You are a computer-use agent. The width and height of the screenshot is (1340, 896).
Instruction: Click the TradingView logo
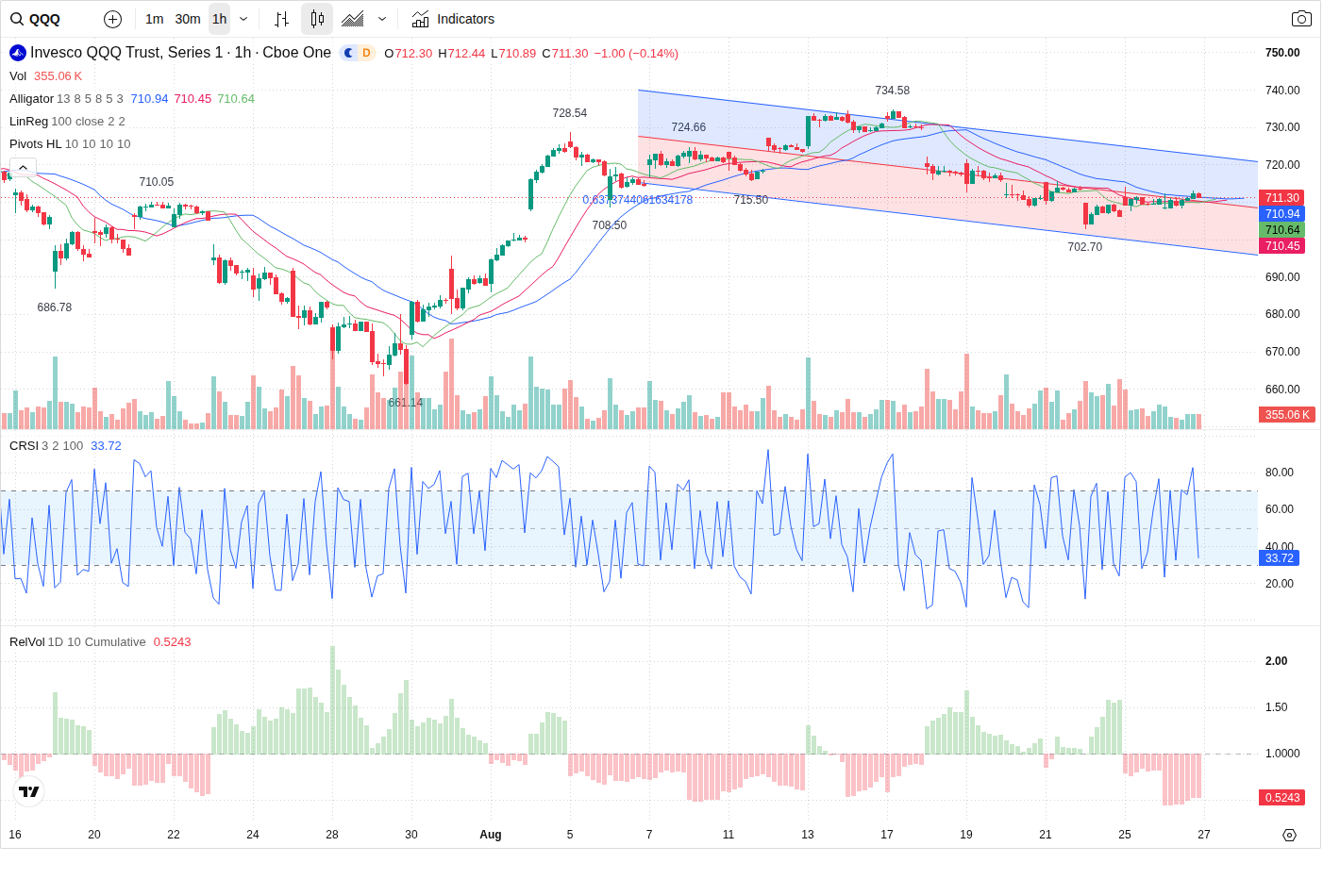pos(29,791)
